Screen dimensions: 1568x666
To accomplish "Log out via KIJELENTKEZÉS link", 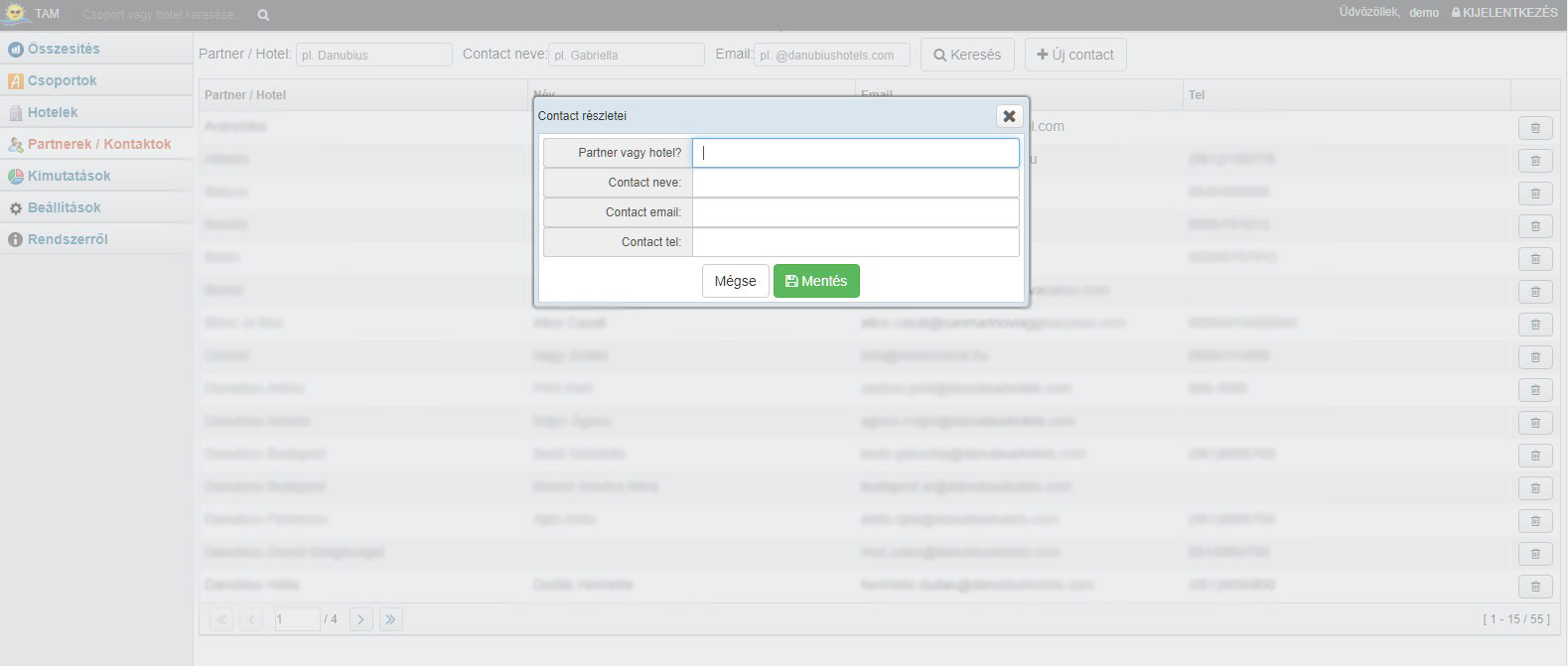I will point(1504,13).
